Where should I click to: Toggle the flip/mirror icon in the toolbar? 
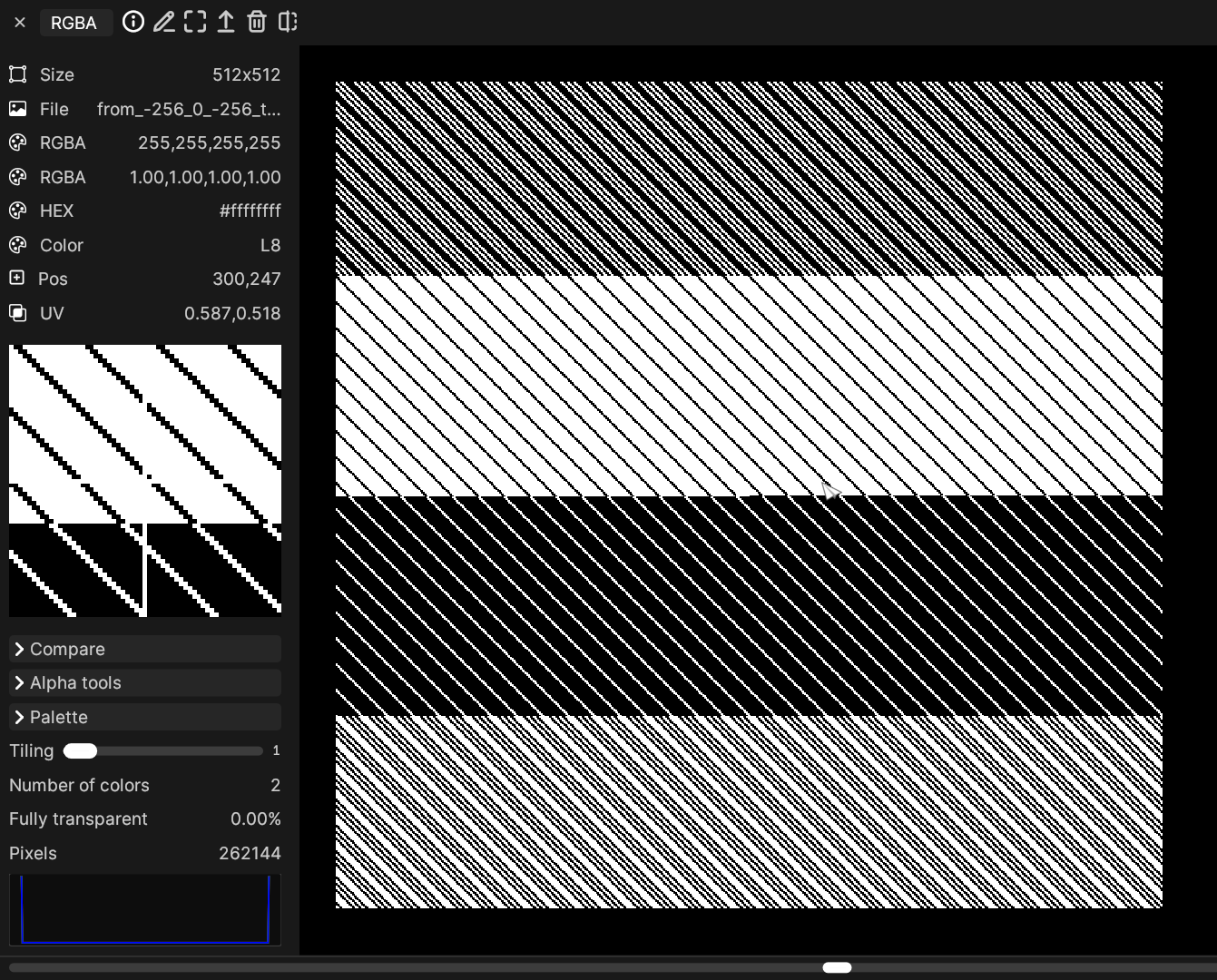(x=288, y=22)
